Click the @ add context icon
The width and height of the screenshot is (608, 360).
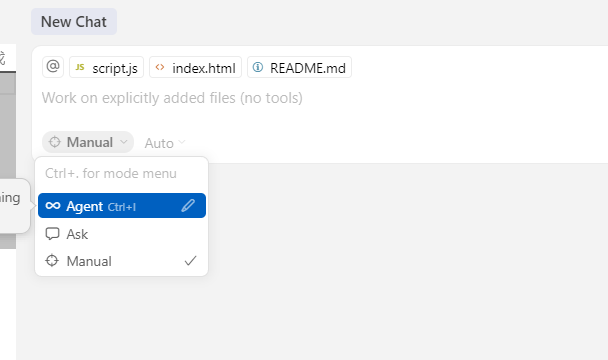(x=53, y=67)
